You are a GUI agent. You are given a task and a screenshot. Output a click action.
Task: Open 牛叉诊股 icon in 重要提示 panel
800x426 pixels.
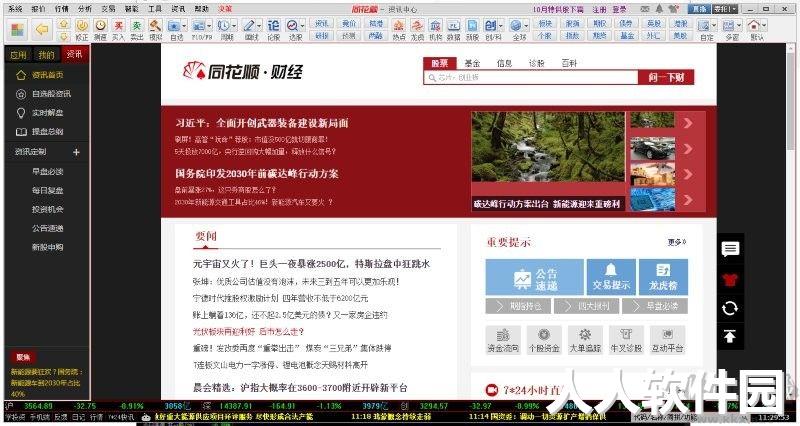pyautogui.click(x=626, y=340)
